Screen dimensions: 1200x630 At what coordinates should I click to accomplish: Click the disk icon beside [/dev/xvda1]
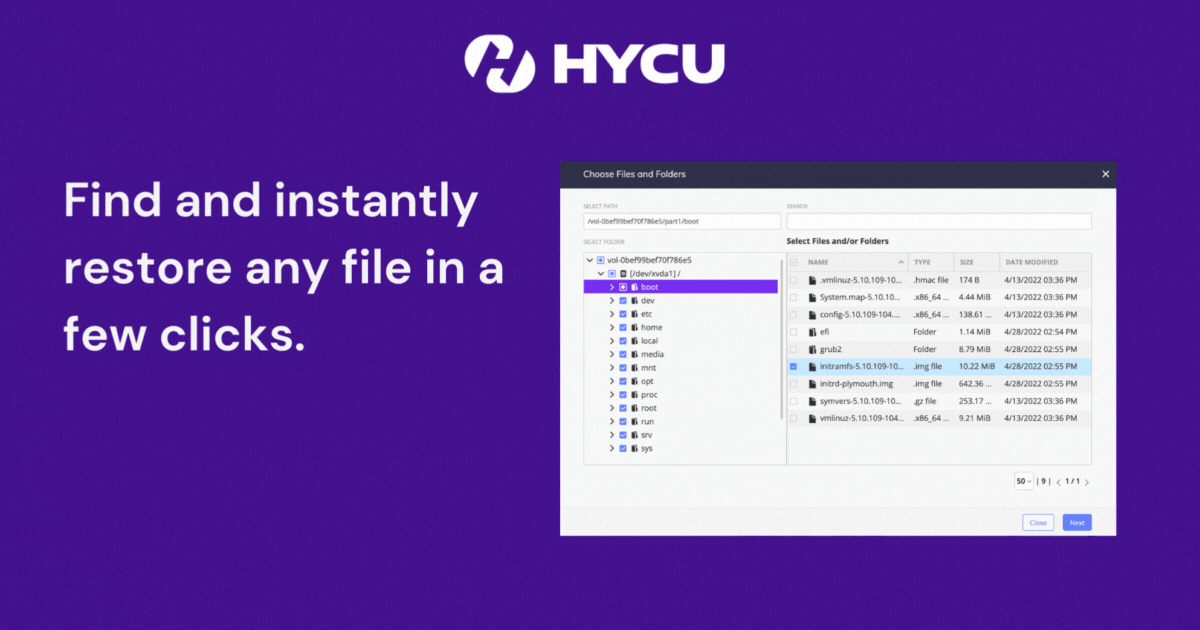623,273
